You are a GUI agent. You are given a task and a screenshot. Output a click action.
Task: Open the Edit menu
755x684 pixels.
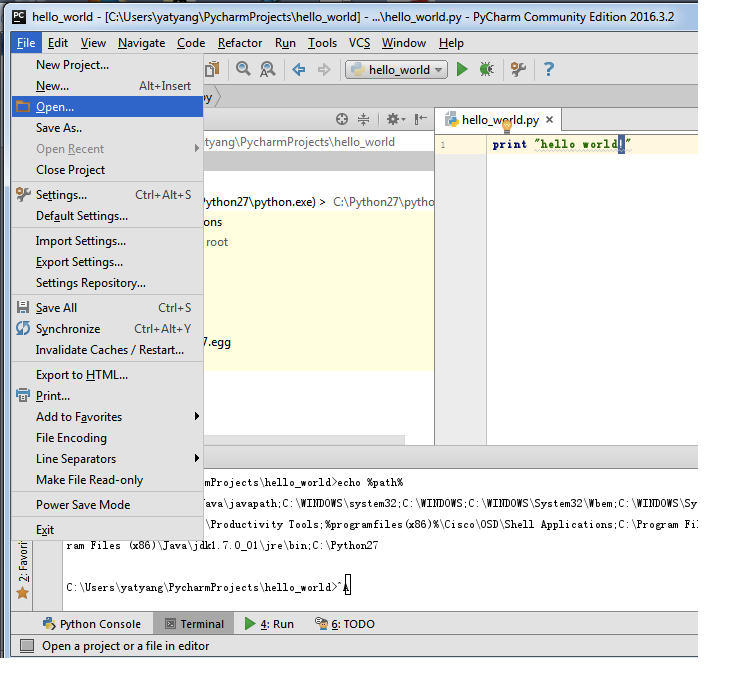click(58, 43)
